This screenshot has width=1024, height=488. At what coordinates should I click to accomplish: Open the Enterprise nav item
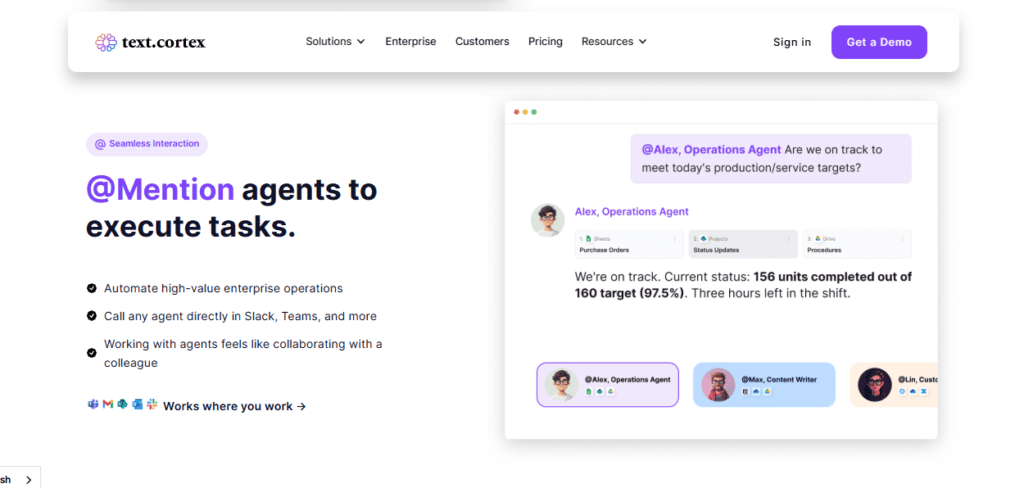click(411, 42)
